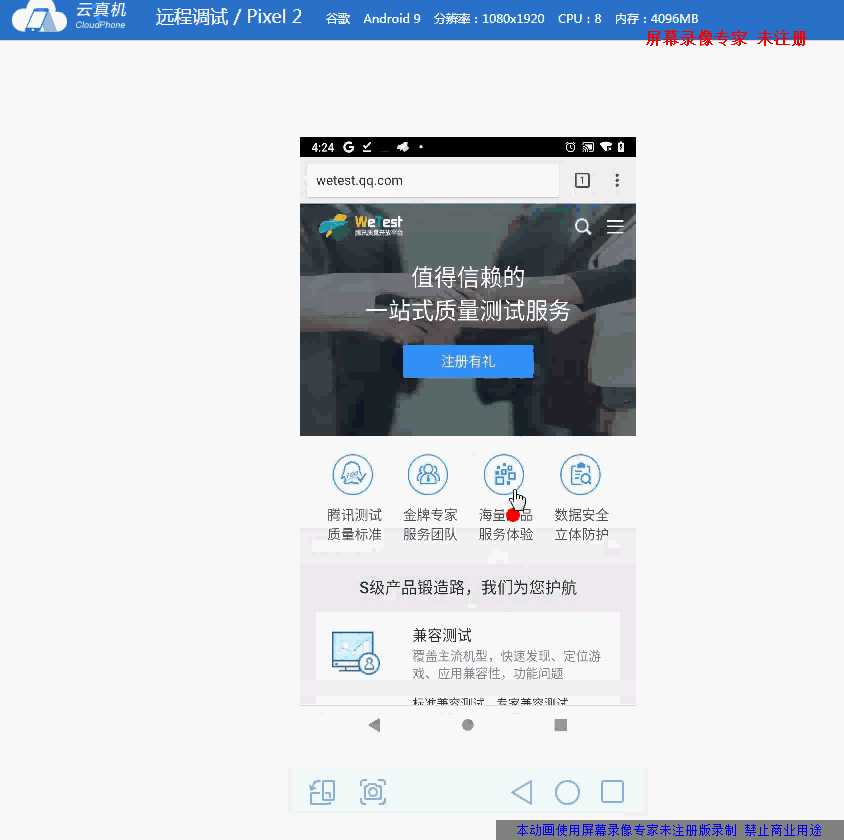
Task: Open the browser three-dot overflow menu
Action: tap(617, 180)
